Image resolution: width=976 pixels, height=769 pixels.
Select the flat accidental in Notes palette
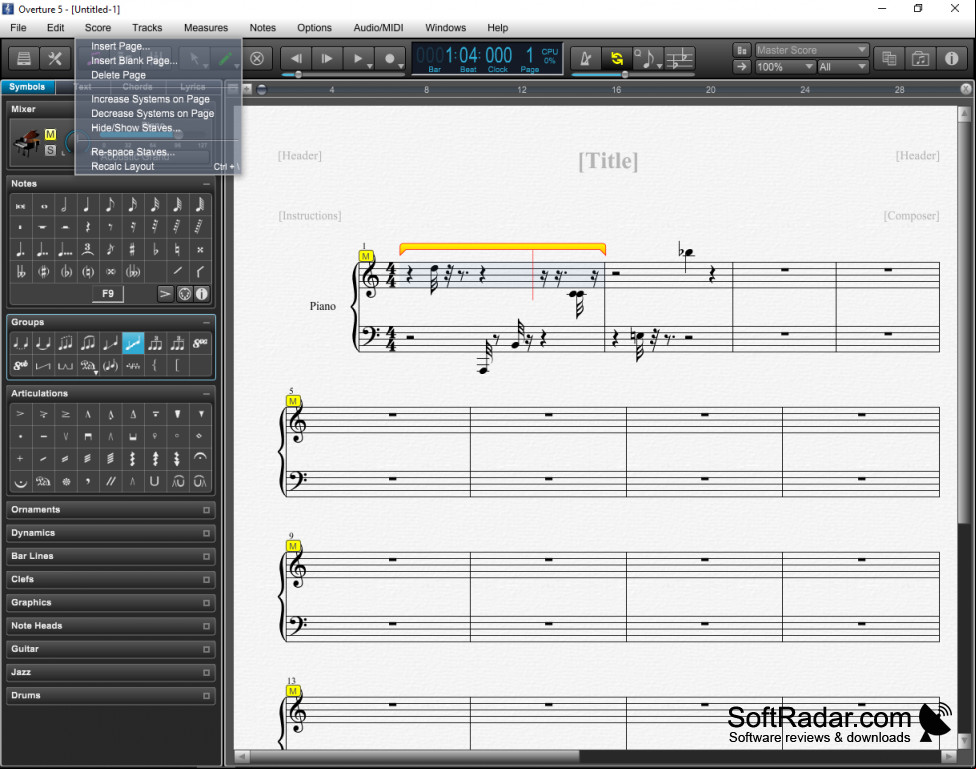pyautogui.click(x=155, y=250)
